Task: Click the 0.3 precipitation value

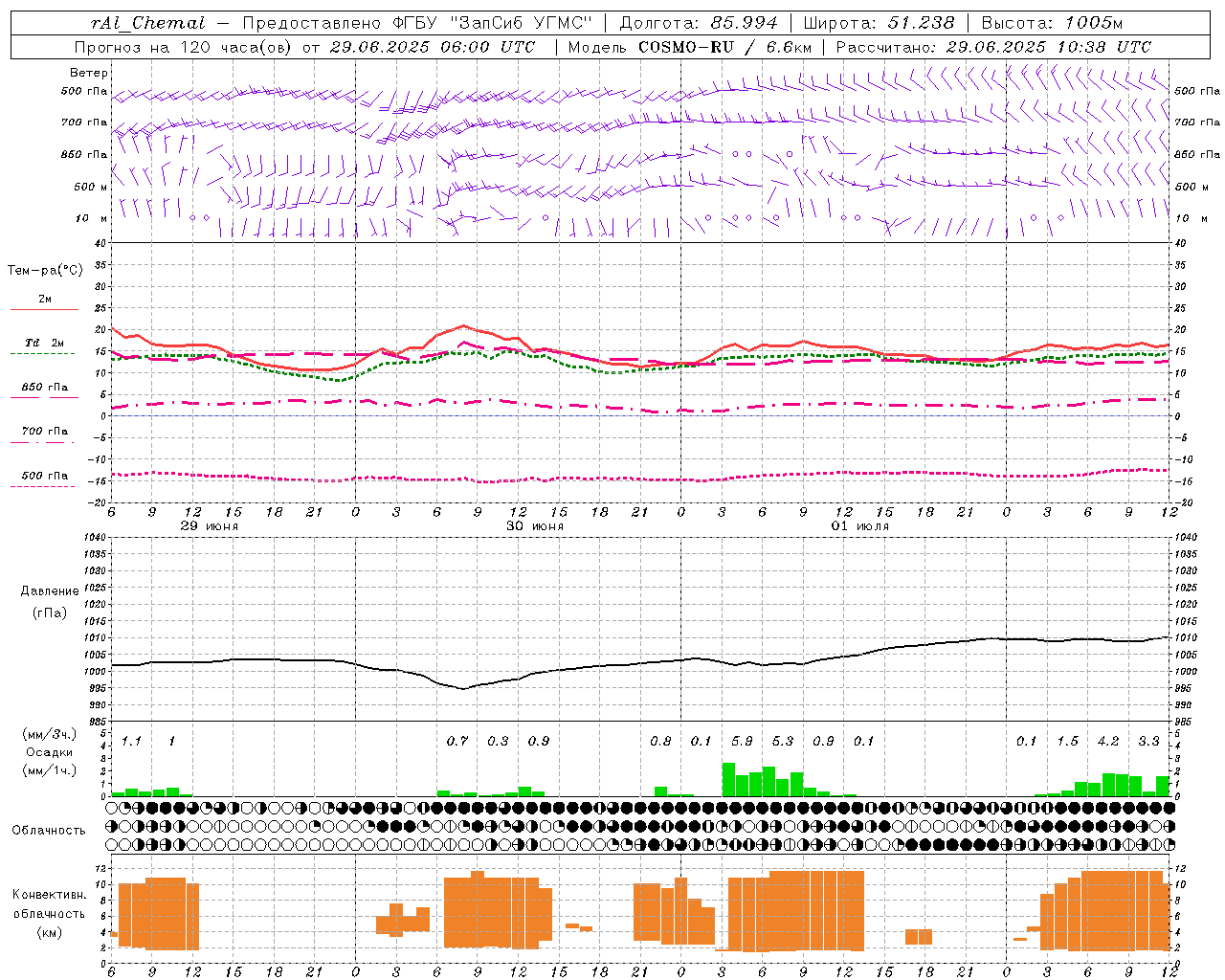Action: pyautogui.click(x=498, y=741)
